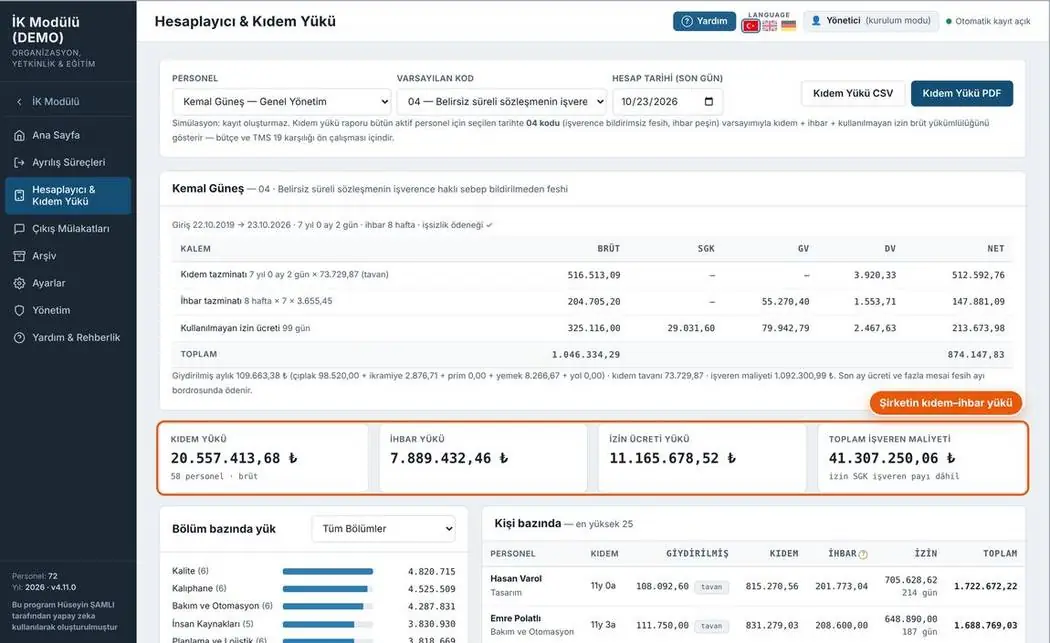The height and width of the screenshot is (643, 1050).
Task: Click the Yönetici user avatar icon
Action: (x=816, y=21)
